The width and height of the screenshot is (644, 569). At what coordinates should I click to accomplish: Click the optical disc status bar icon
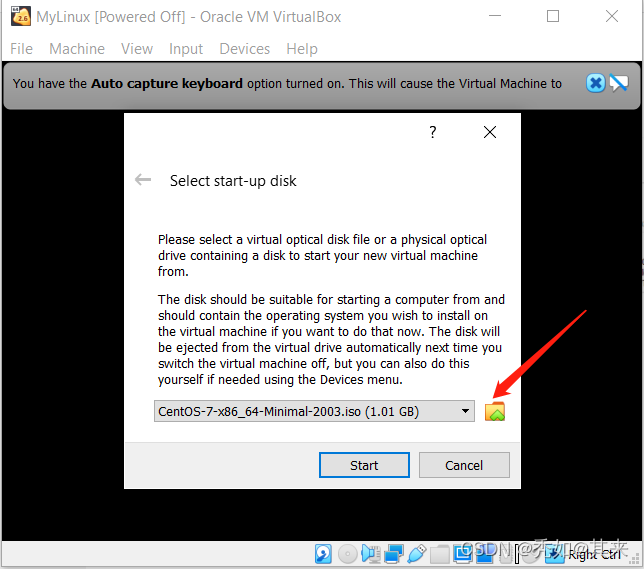tap(347, 554)
